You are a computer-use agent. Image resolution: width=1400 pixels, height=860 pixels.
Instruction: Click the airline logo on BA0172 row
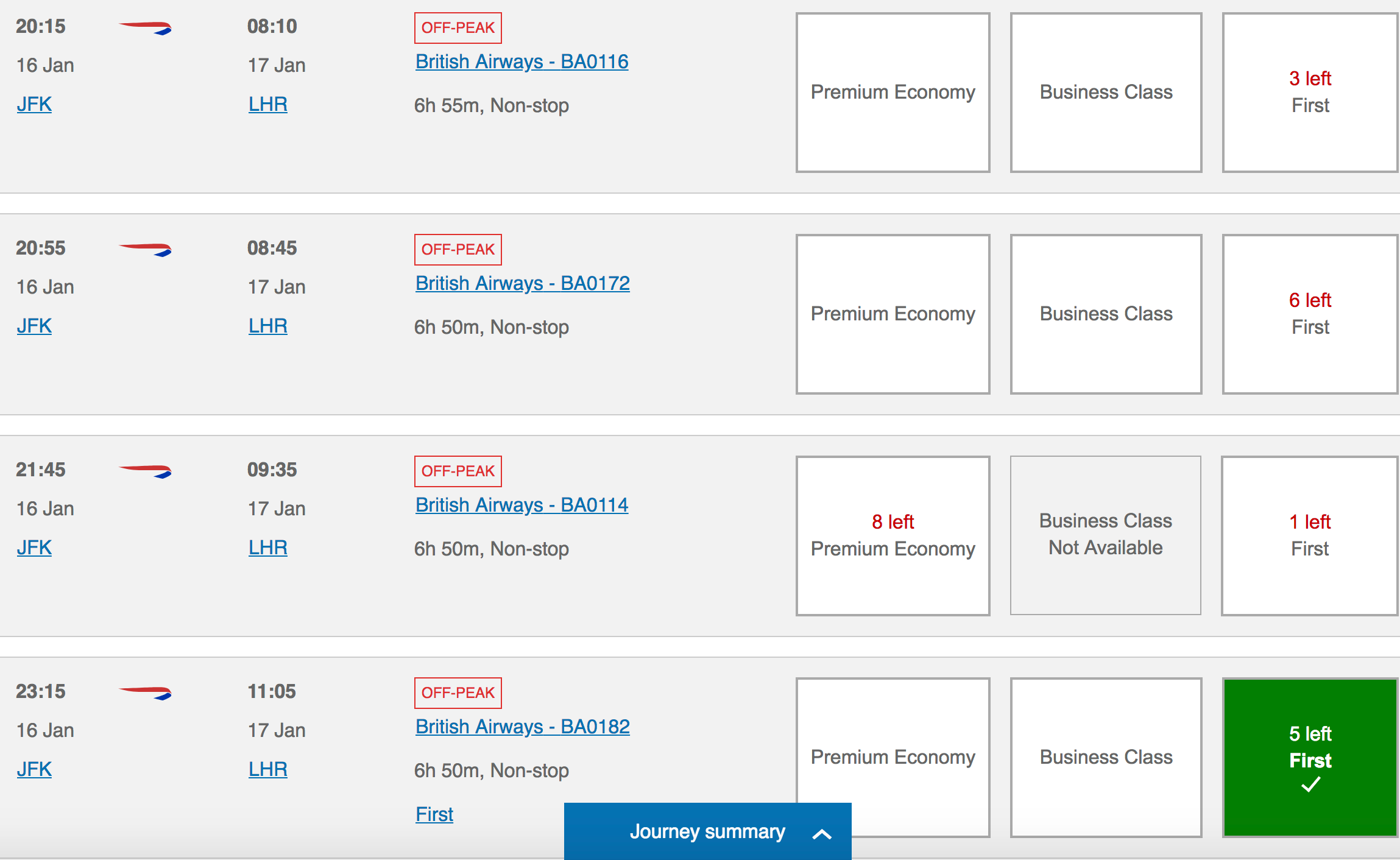coord(145,249)
